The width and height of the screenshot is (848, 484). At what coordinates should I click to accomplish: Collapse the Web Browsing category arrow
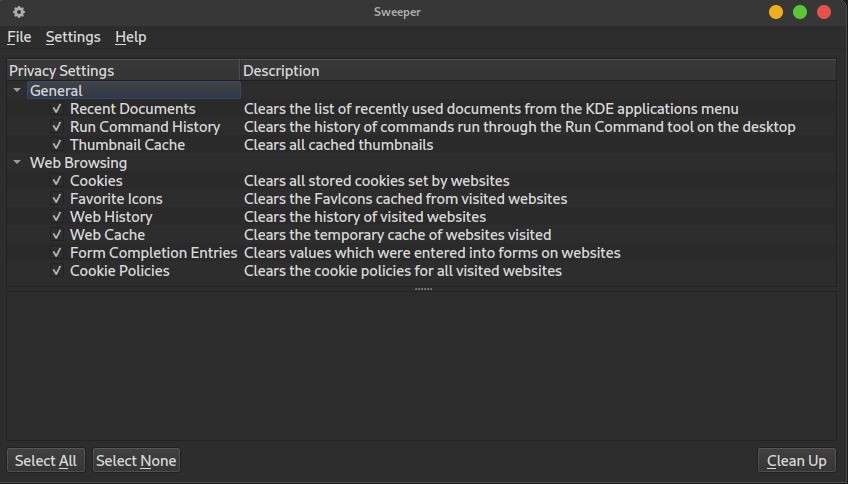pos(17,162)
